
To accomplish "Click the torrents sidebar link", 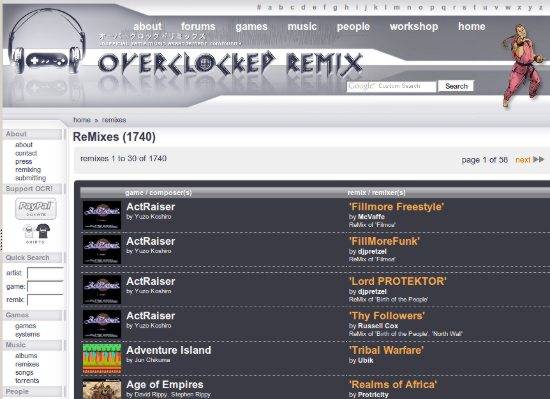I will (27, 380).
